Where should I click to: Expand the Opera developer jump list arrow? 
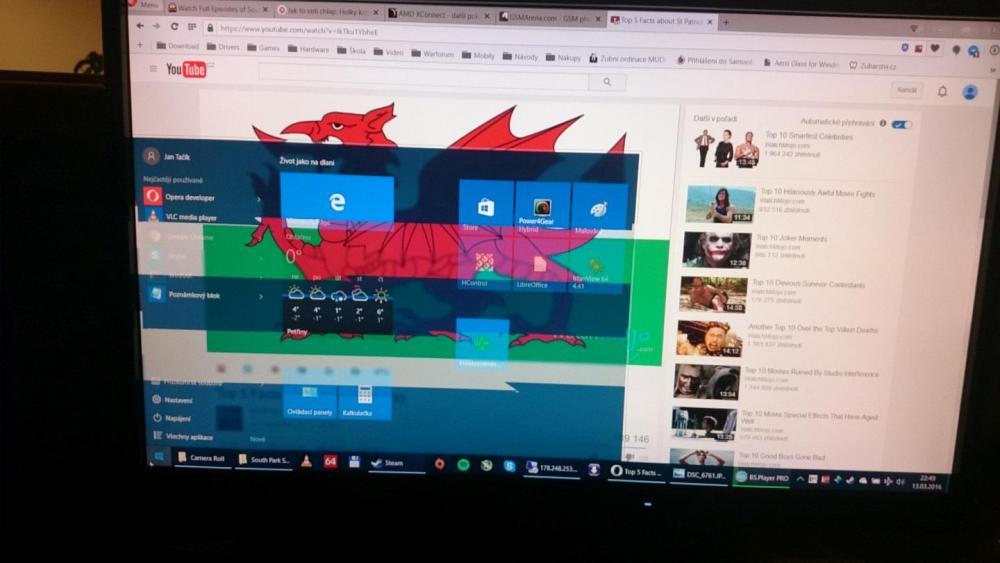tap(258, 199)
